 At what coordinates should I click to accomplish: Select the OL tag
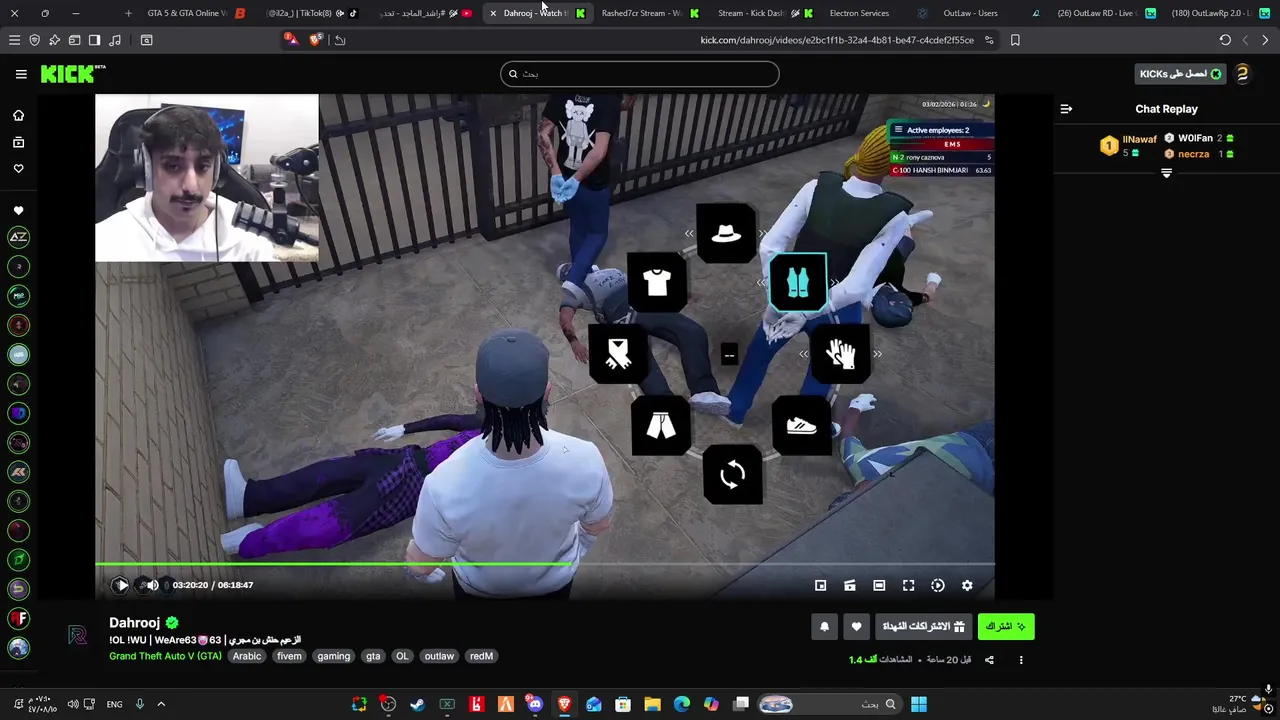[402, 656]
